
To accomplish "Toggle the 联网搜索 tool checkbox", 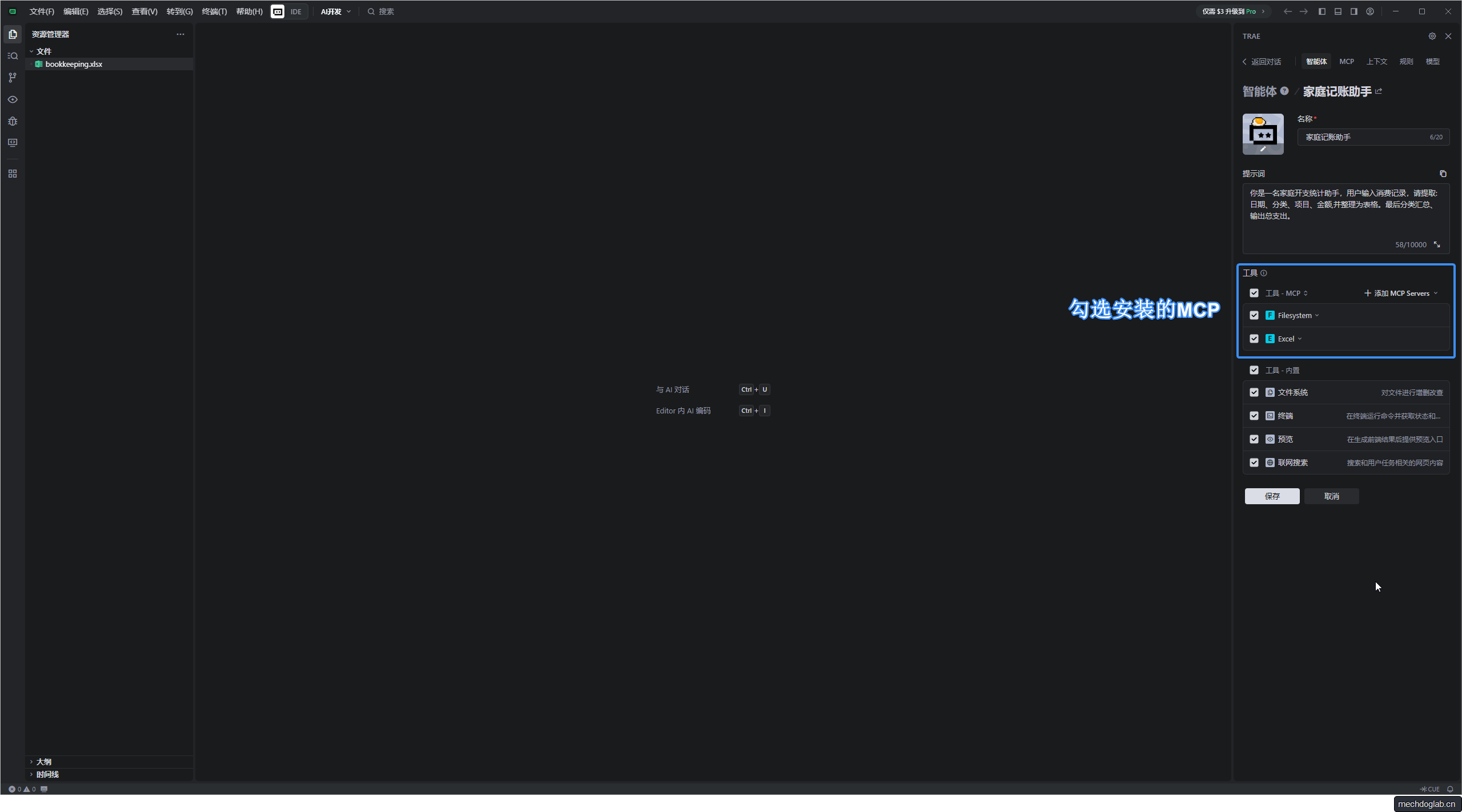I will coord(1254,463).
